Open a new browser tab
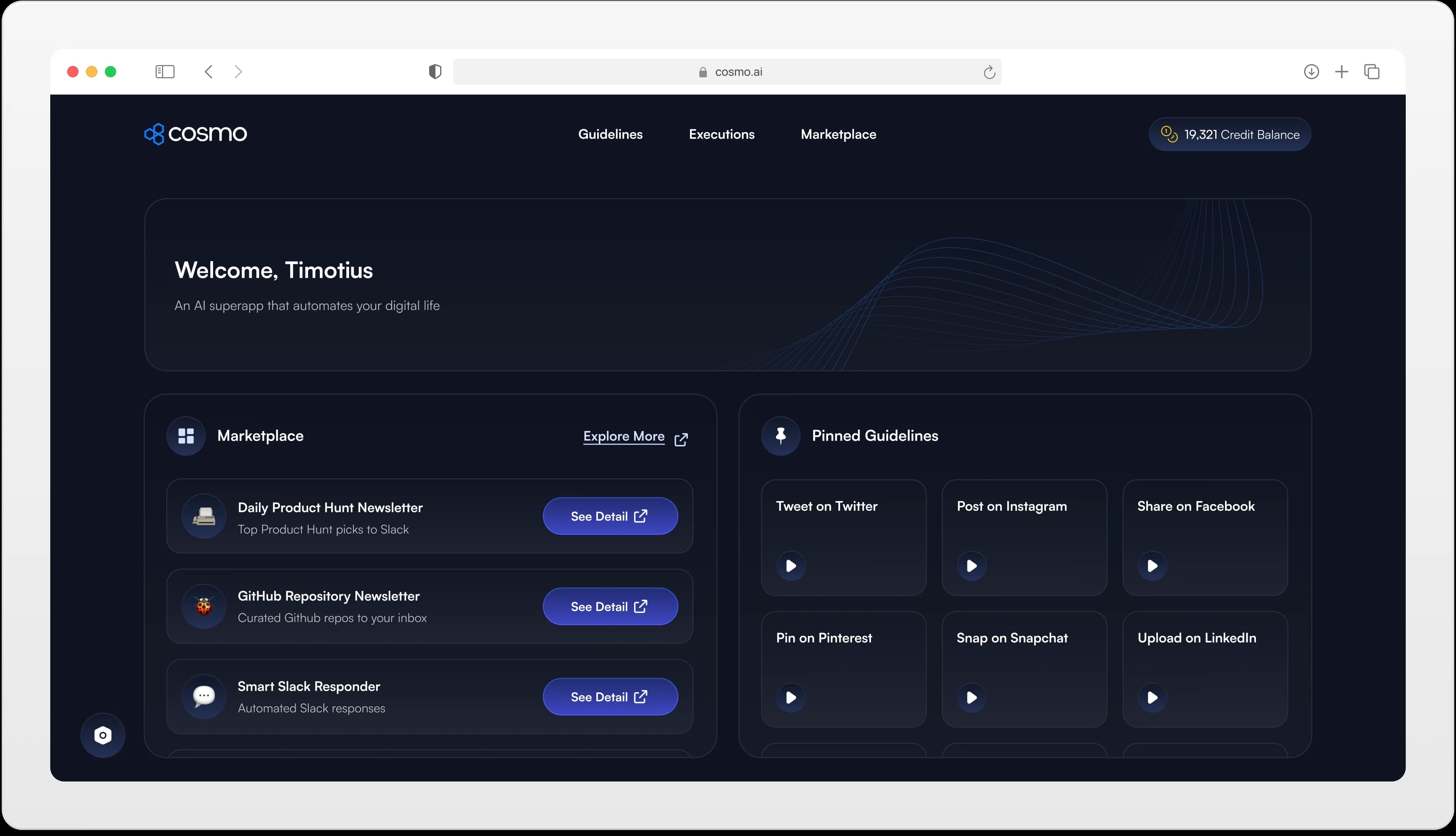The height and width of the screenshot is (836, 1456). point(1342,72)
